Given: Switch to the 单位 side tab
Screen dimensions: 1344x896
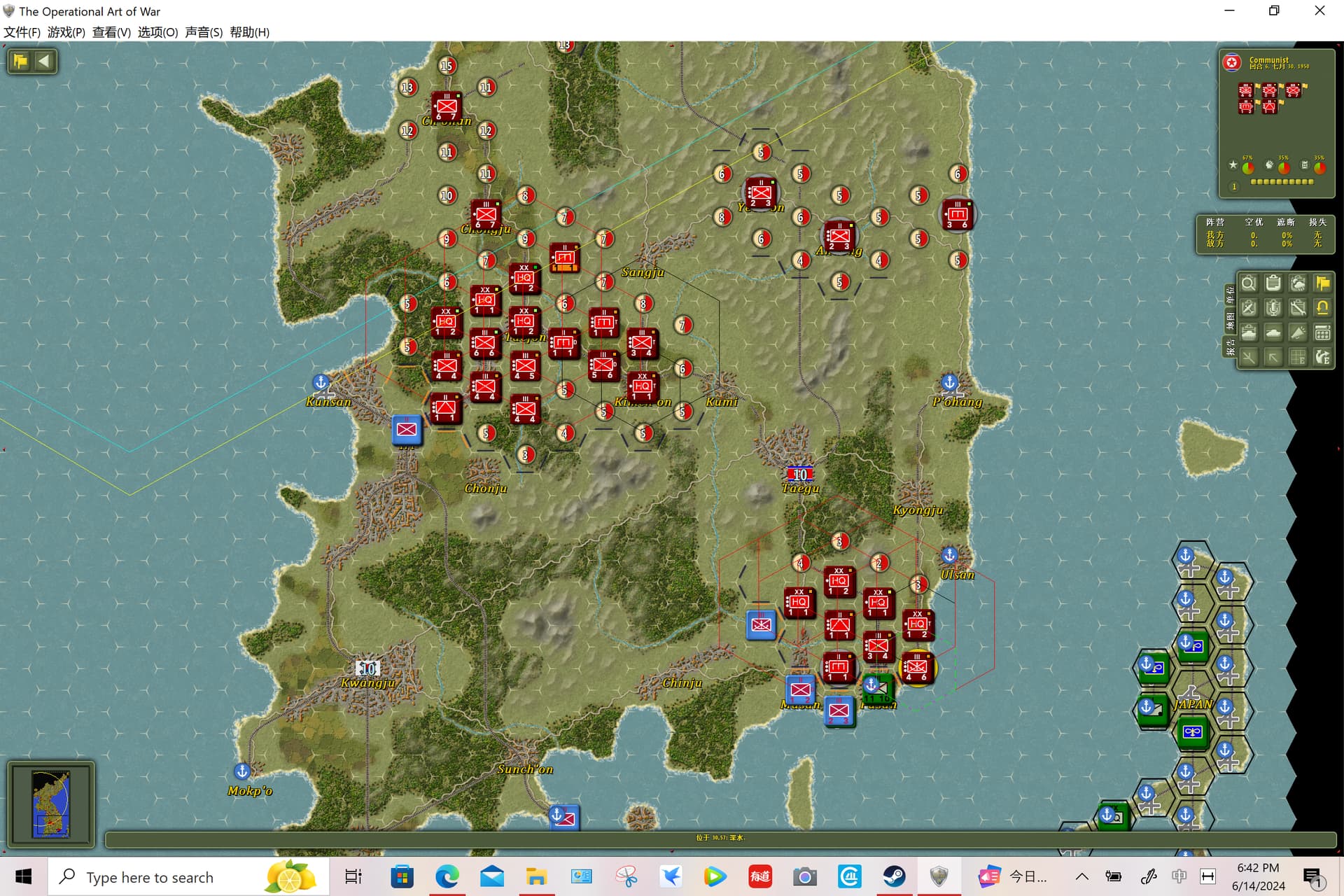Looking at the screenshot, I should click(x=1230, y=295).
